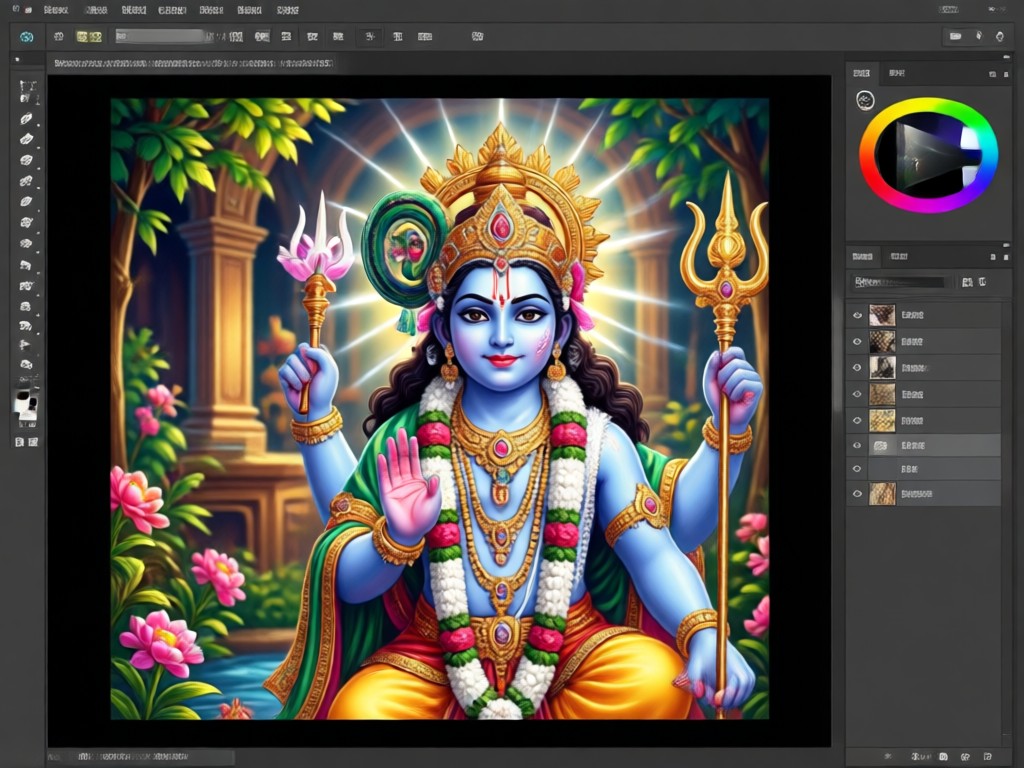
Task: Select the sixth tool from top in left toolbar
Action: pos(26,202)
